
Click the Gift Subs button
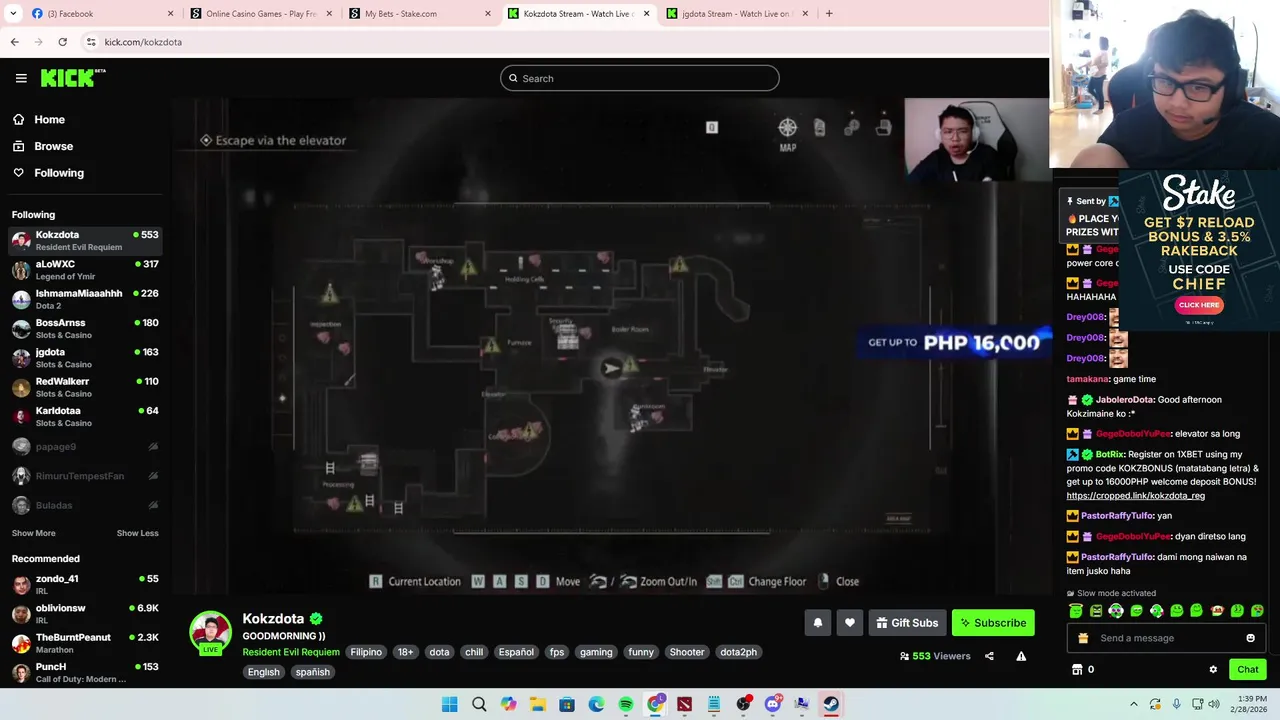907,623
